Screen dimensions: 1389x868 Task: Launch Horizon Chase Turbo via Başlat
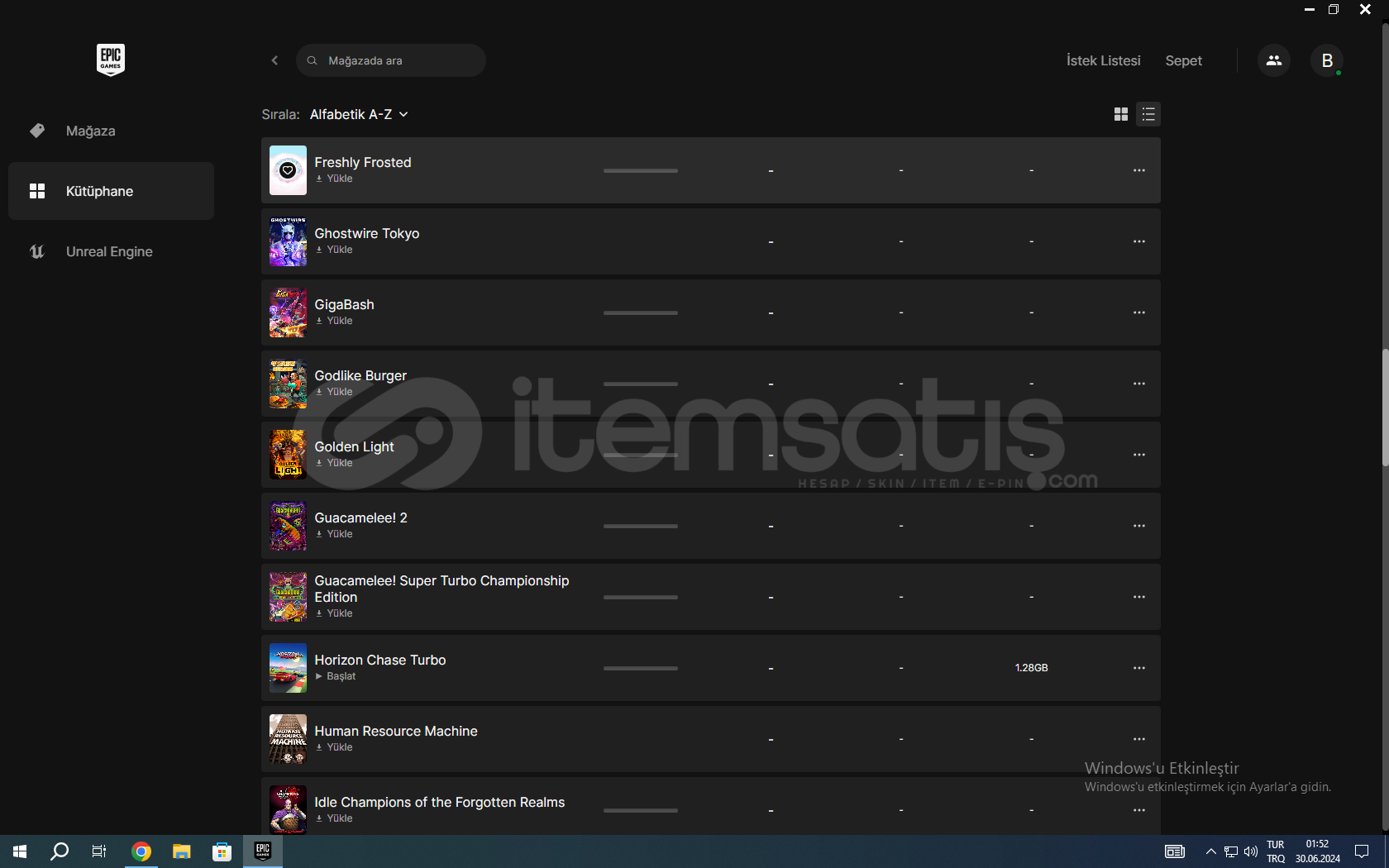click(336, 676)
